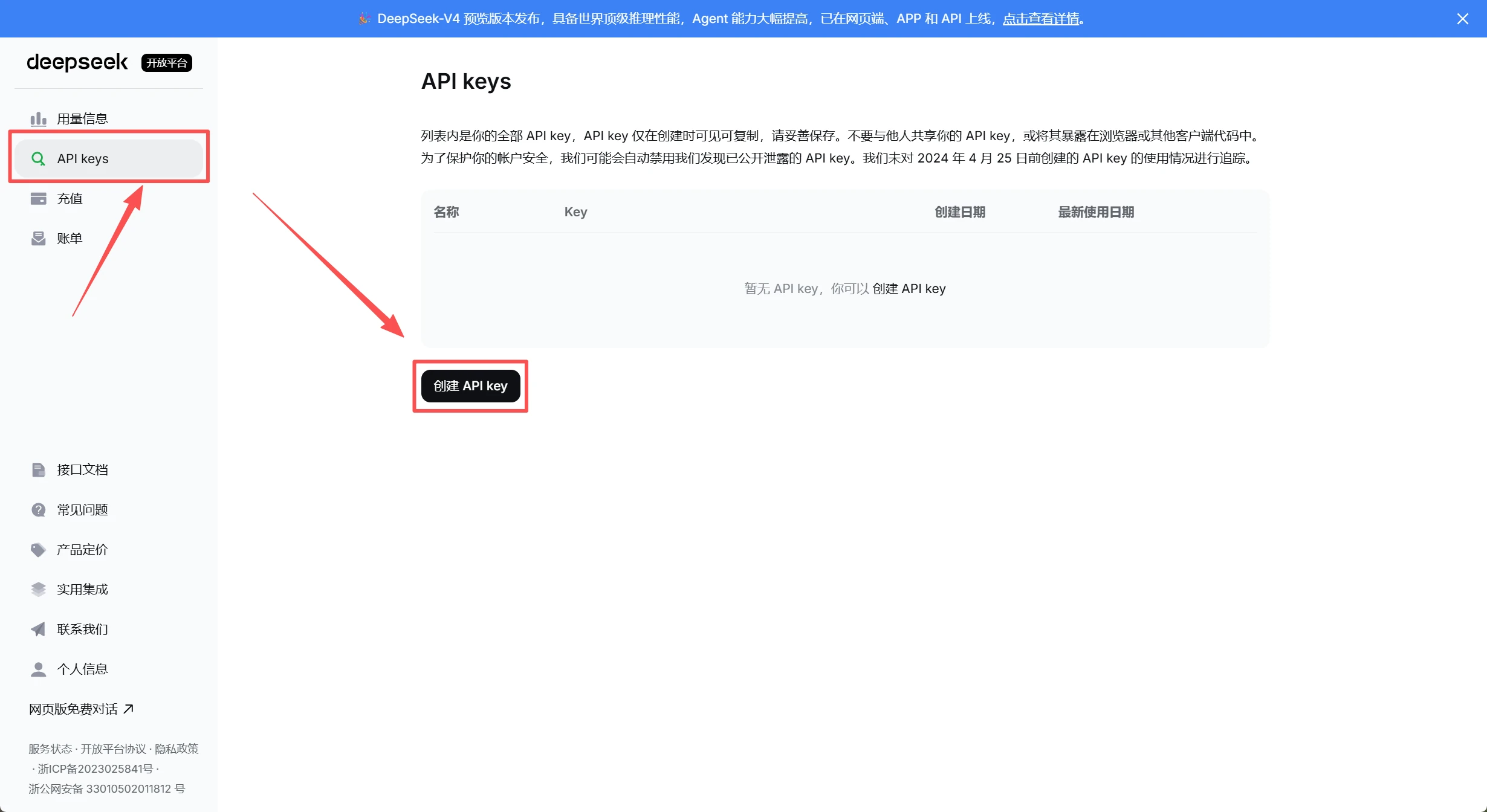This screenshot has width=1487, height=812.
Task: Open 实用集成 page
Action: point(108,589)
